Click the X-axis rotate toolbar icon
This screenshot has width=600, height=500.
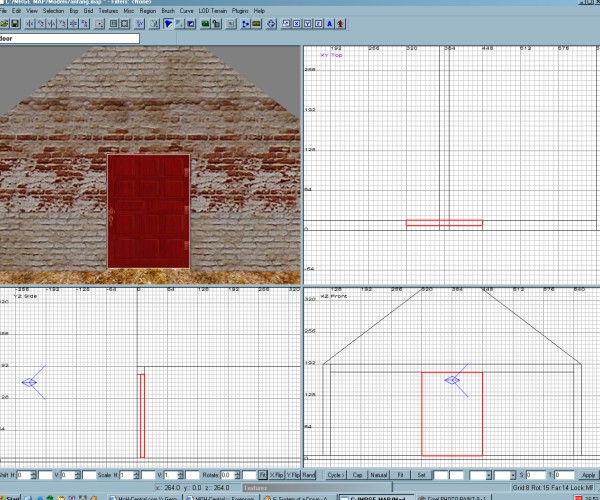[41, 24]
